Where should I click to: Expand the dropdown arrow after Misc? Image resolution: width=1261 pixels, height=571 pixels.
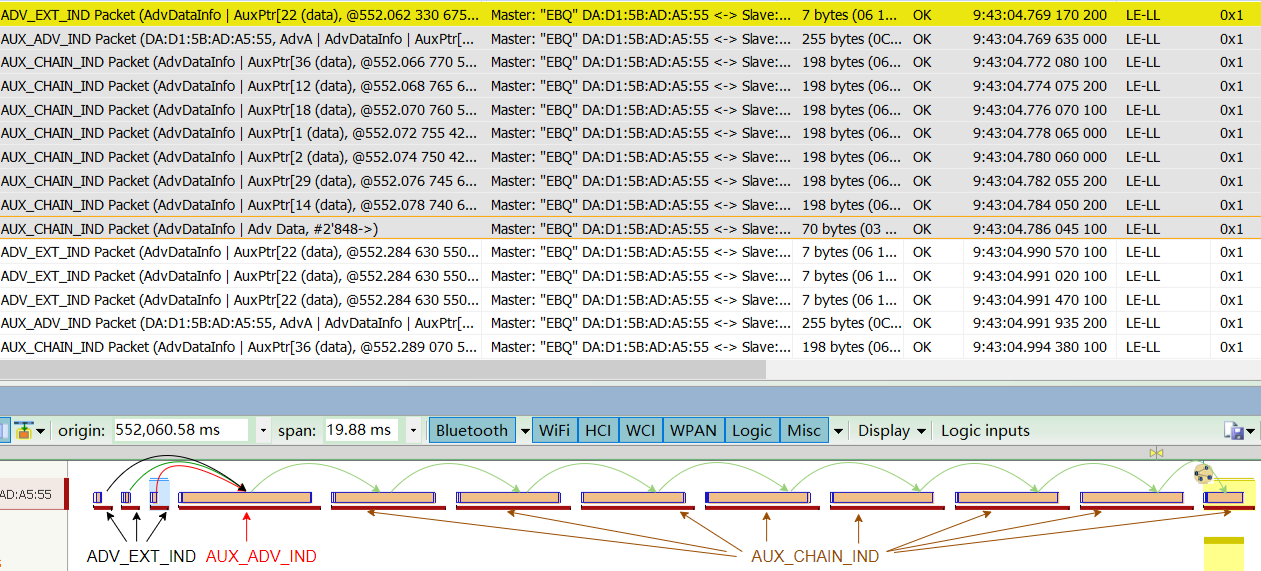[838, 431]
